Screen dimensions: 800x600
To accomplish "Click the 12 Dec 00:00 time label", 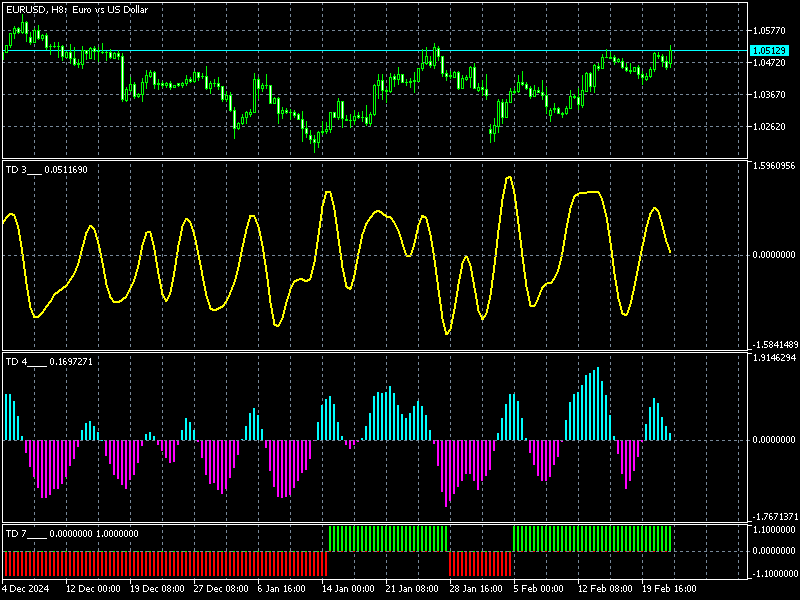I will click(93, 589).
